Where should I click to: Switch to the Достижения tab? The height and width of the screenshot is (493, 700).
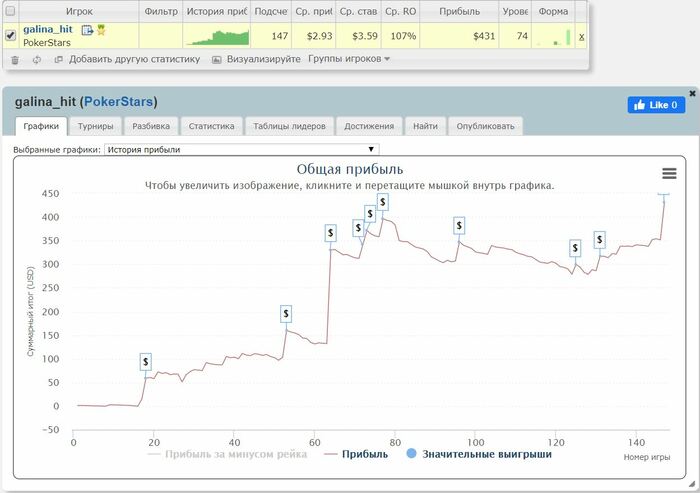369,126
